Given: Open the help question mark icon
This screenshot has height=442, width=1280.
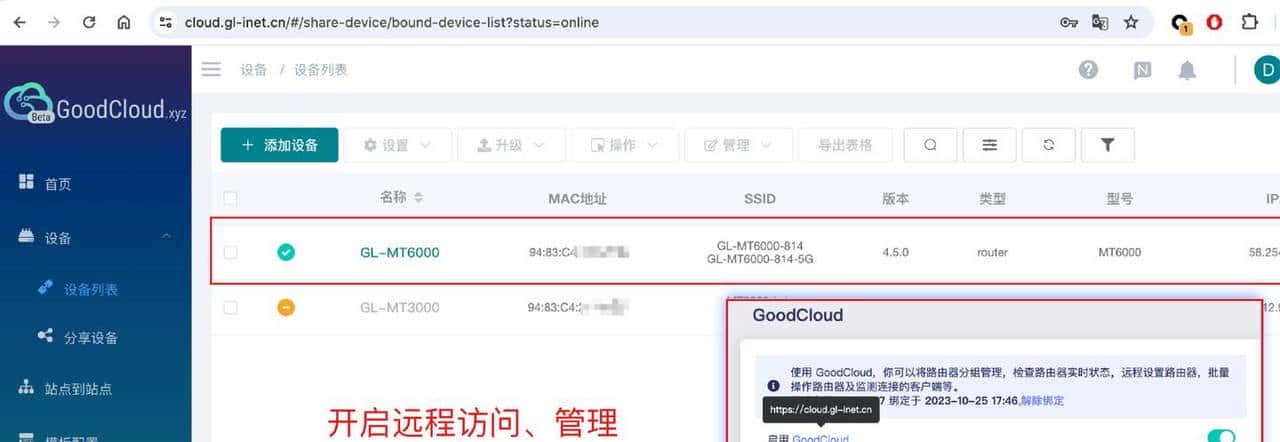Looking at the screenshot, I should 1088,69.
